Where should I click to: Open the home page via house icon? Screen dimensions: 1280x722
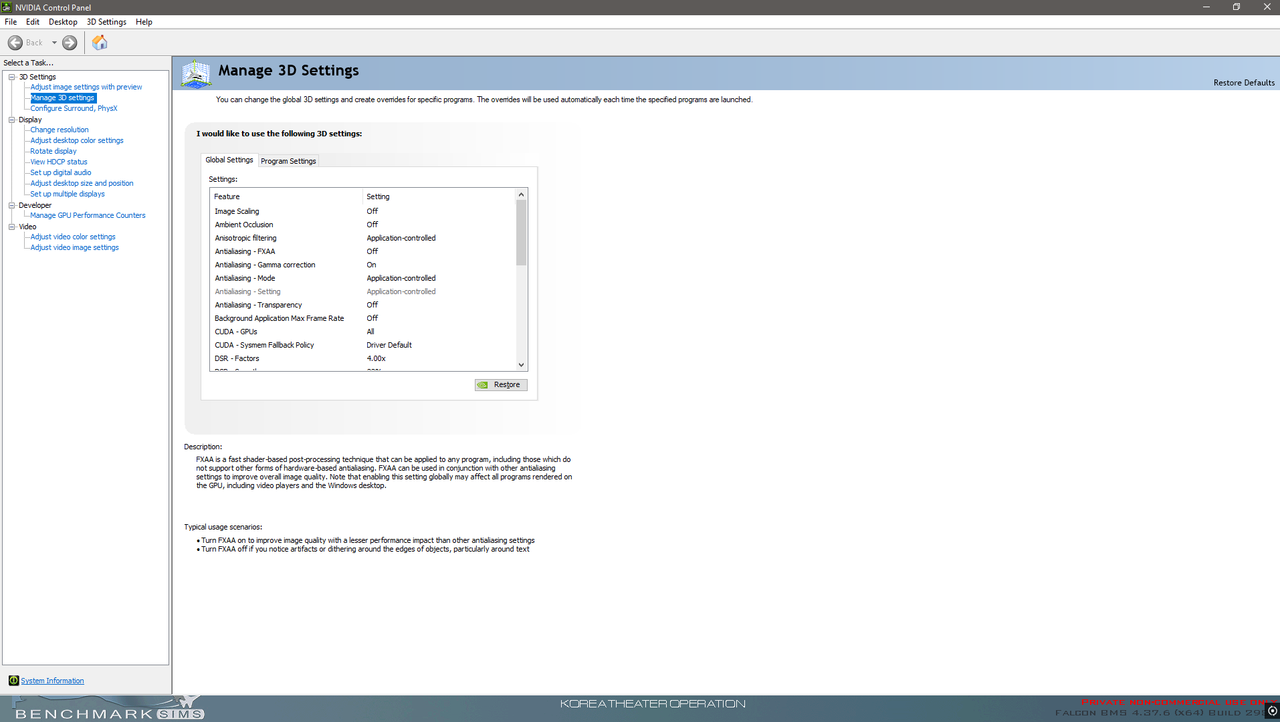coord(100,42)
